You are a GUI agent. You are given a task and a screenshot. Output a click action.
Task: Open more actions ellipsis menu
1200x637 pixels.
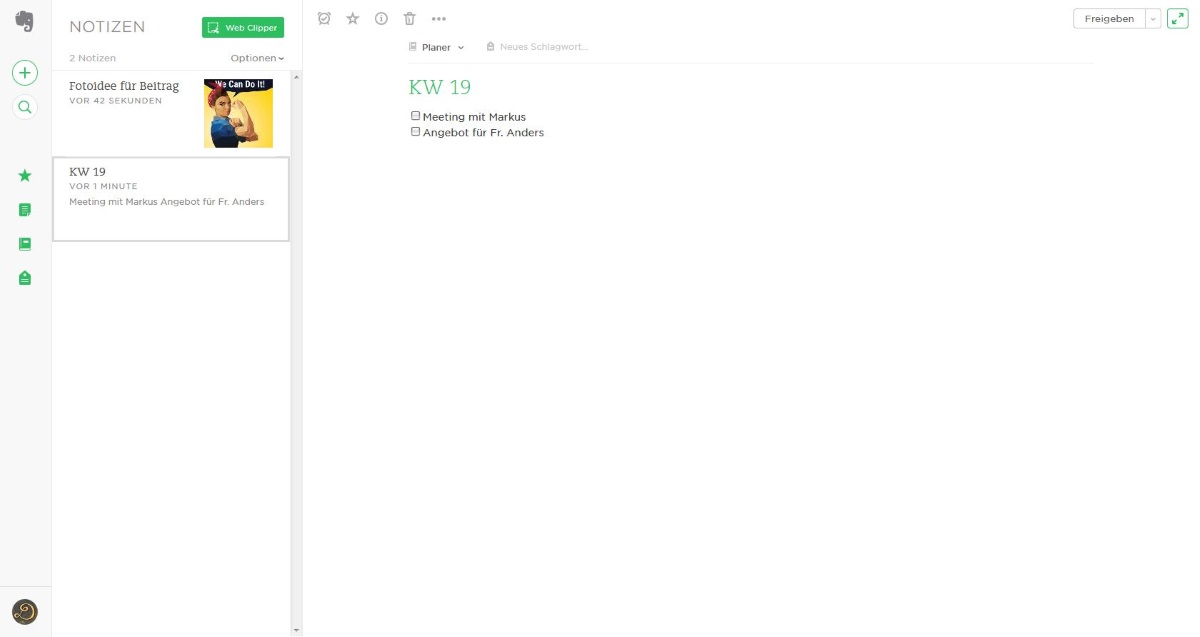tap(439, 18)
